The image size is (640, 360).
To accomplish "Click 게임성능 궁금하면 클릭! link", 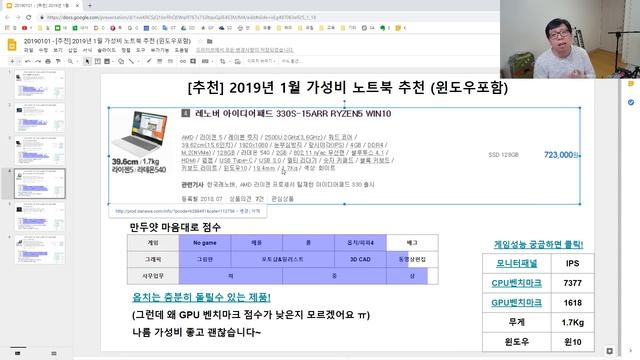I will [x=538, y=244].
